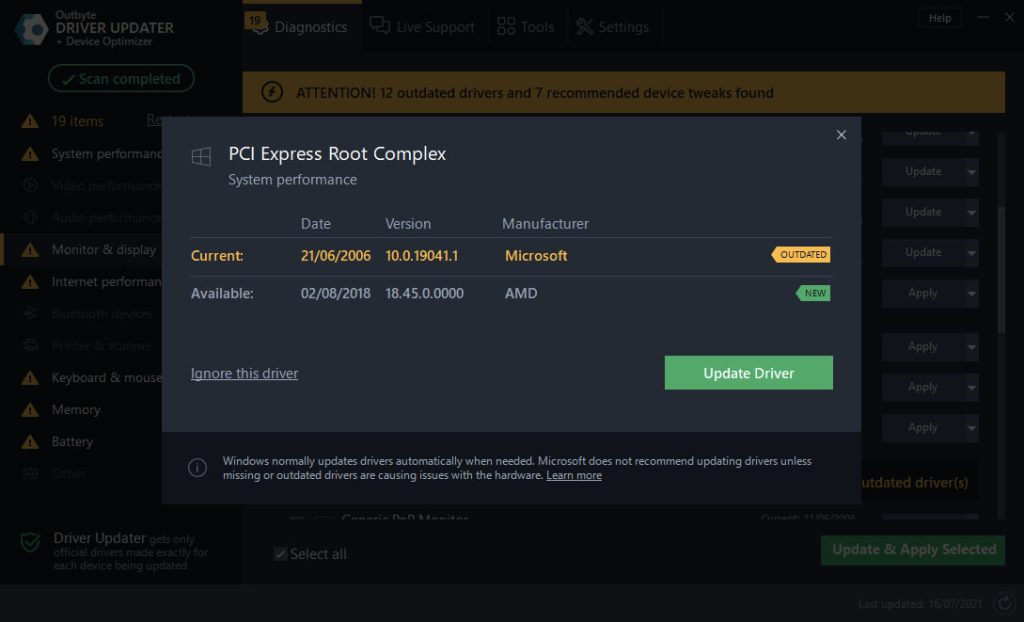Screen dimensions: 1024x622
Task: Click the Settings wrench icon
Action: 584,27
